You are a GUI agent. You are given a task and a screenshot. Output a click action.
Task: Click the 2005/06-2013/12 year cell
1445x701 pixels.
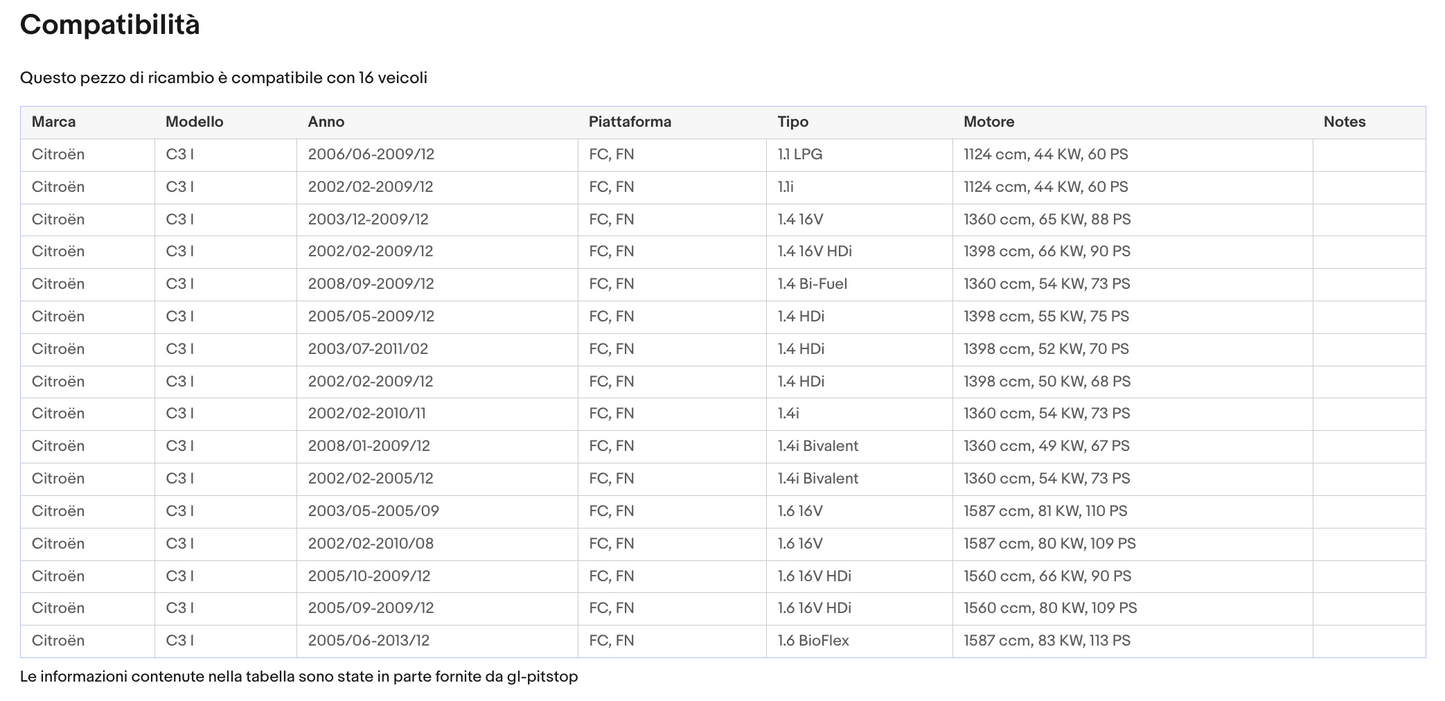tap(369, 641)
